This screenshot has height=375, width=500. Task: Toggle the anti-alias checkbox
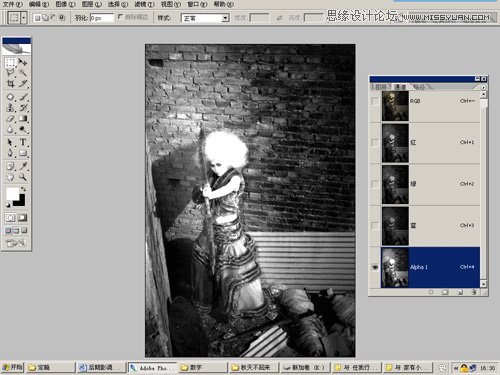[121, 17]
